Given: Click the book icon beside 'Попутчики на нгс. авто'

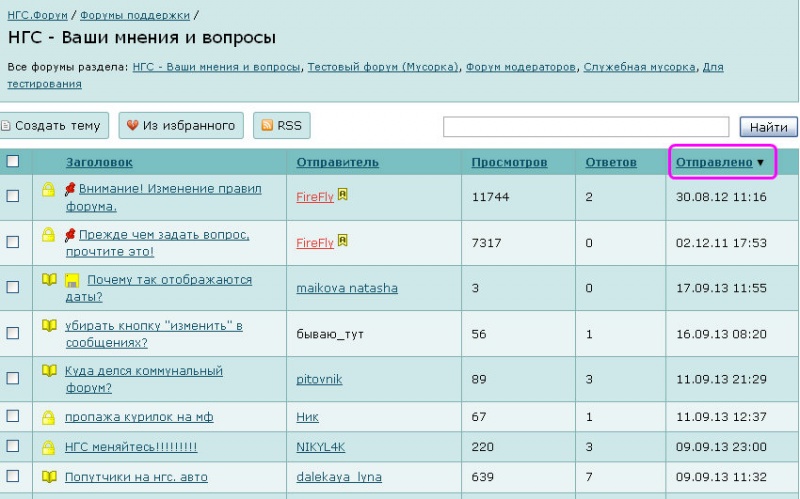Looking at the screenshot, I should pos(48,477).
